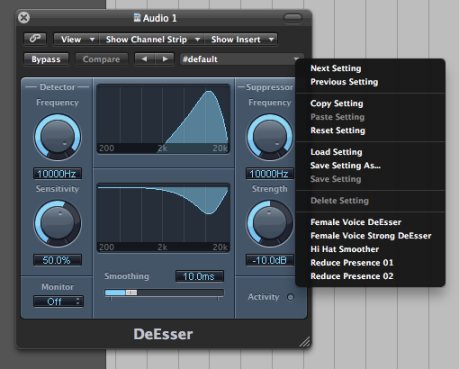Click the Suppressor section heading

(x=269, y=87)
